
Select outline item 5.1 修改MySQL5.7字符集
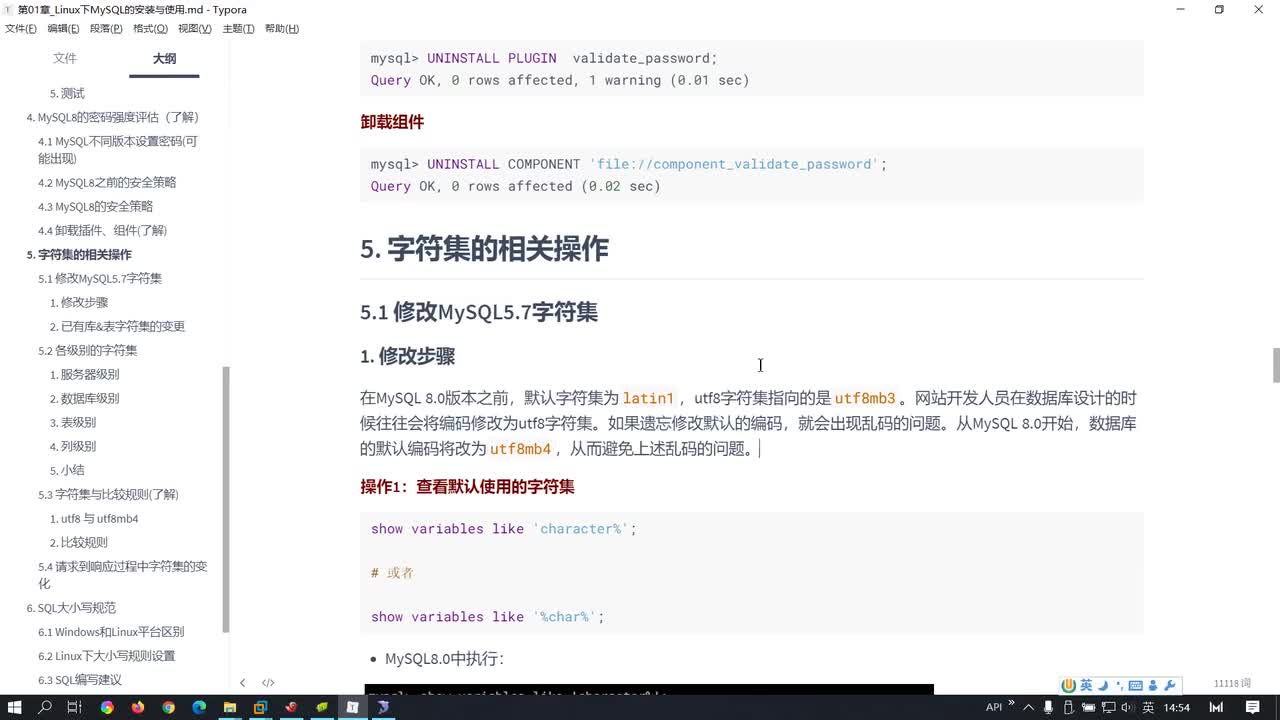(100, 279)
